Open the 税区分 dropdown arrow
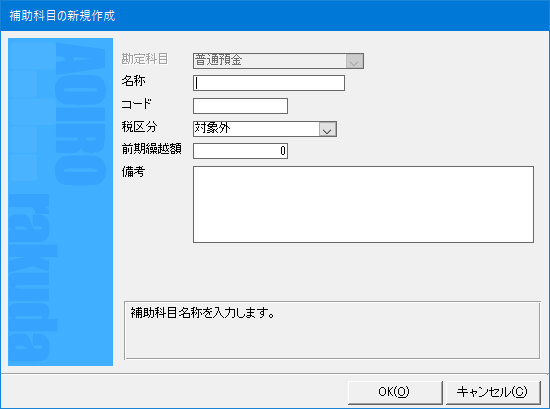 (328, 129)
